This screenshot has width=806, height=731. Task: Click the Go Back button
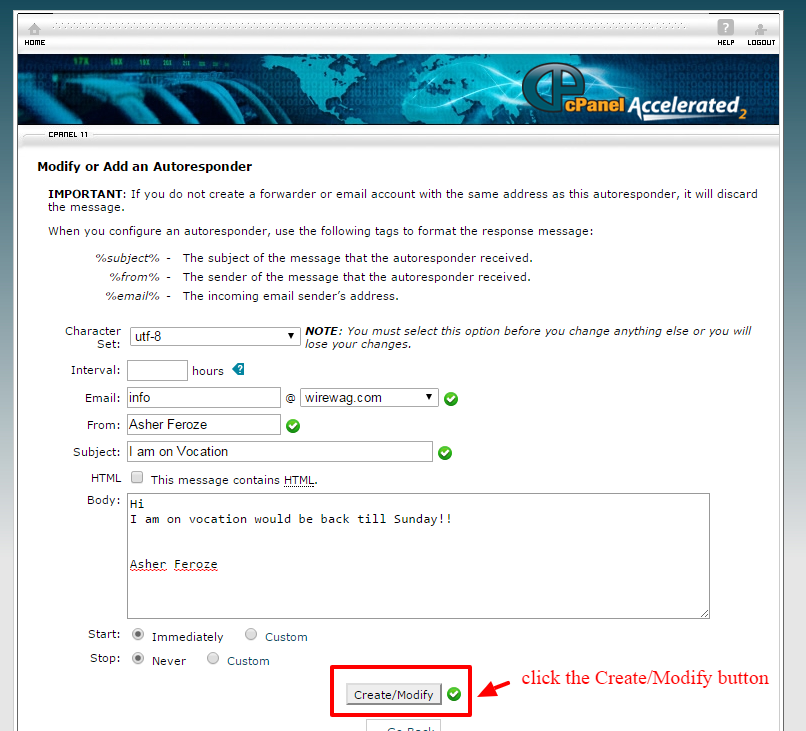[408, 726]
